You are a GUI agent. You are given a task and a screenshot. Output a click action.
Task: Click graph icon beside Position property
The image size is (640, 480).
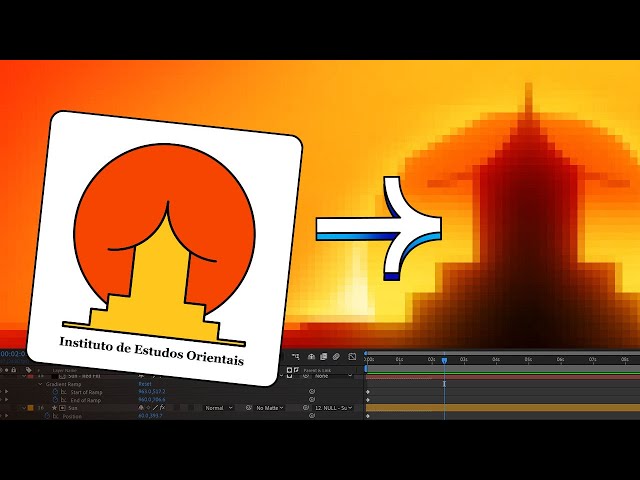55,416
